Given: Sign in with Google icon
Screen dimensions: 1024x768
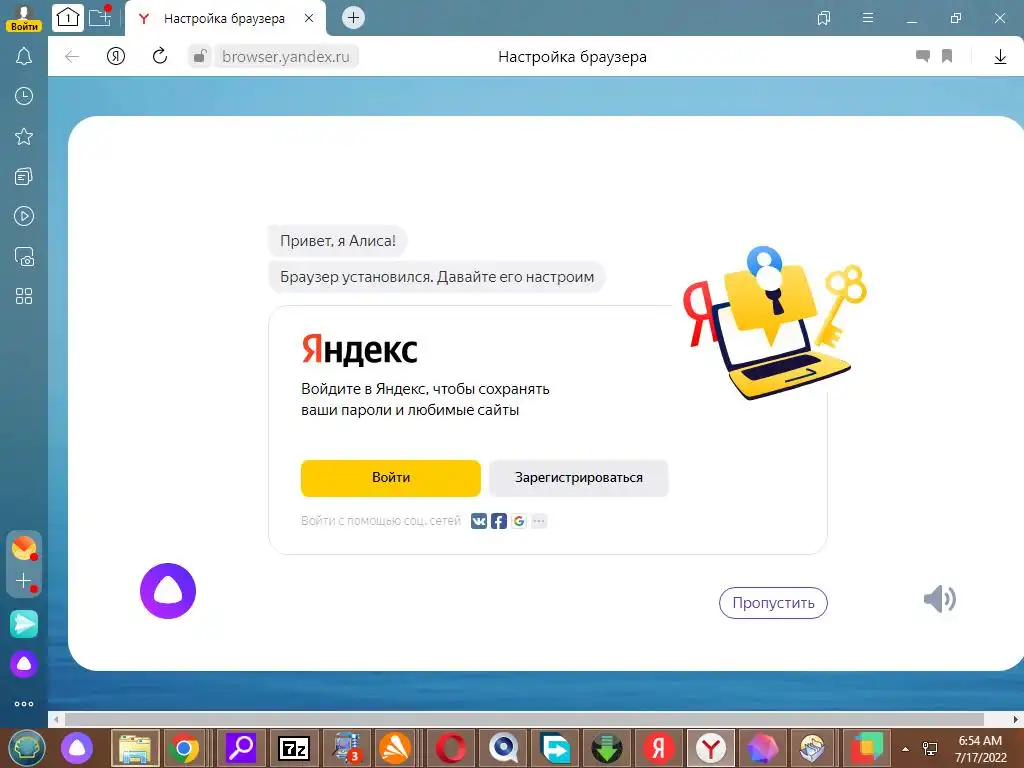Looking at the screenshot, I should (519, 521).
